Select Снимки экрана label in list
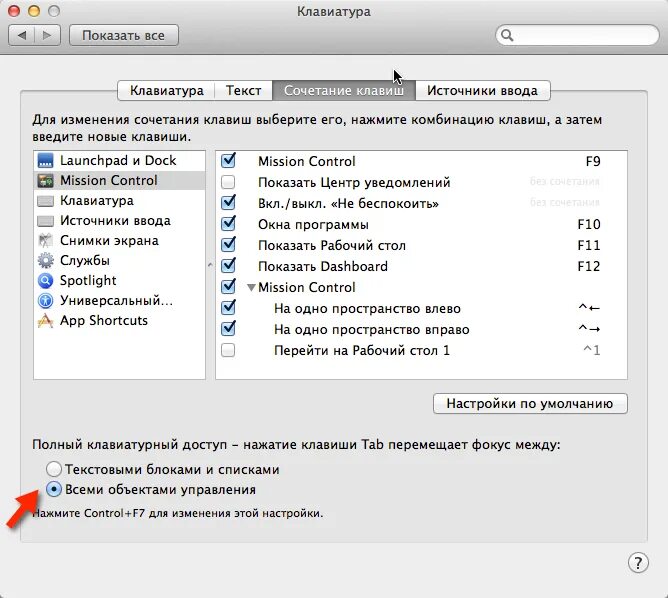This screenshot has width=668, height=598. tap(109, 240)
